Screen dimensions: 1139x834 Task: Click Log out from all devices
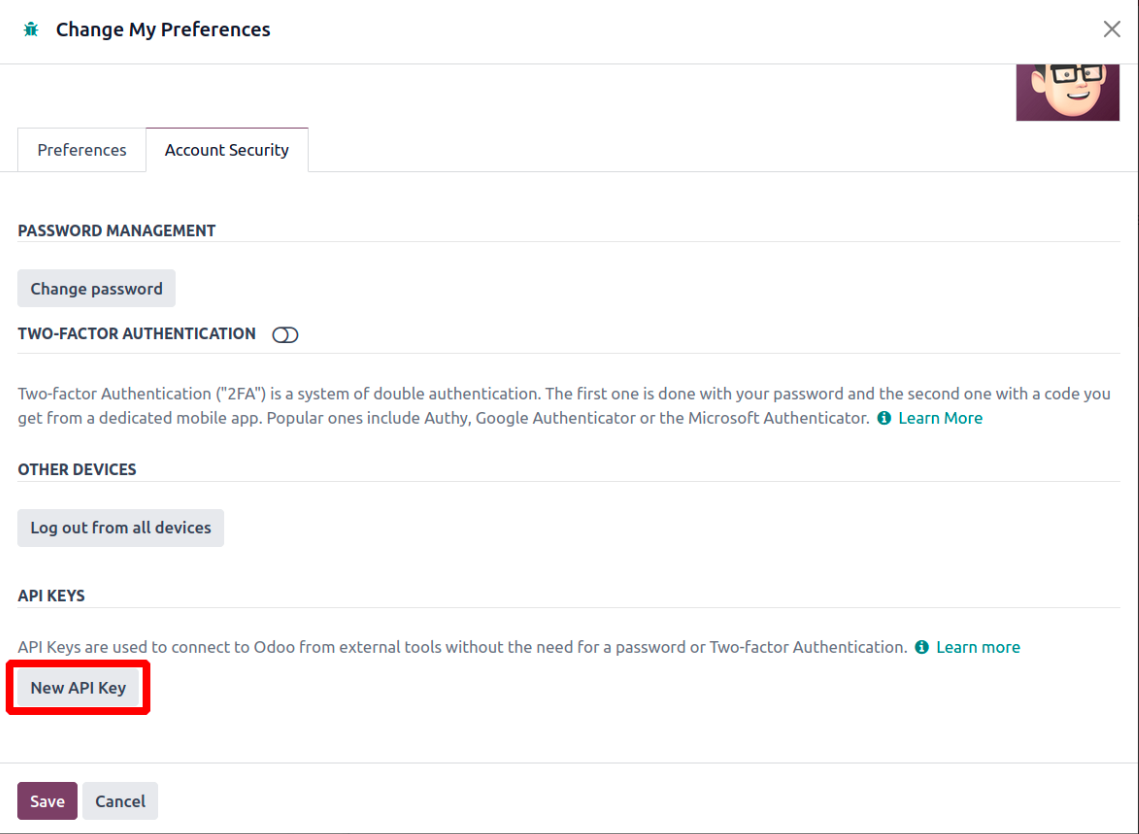[121, 528]
